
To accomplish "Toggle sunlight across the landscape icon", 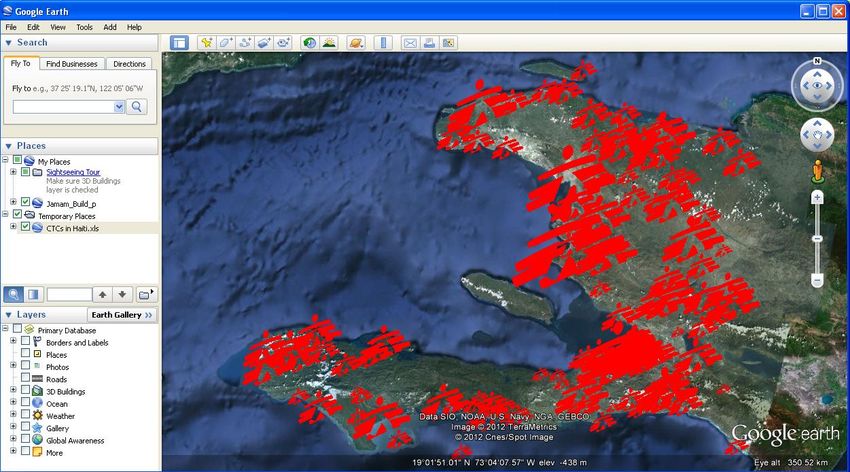I will [x=329, y=43].
